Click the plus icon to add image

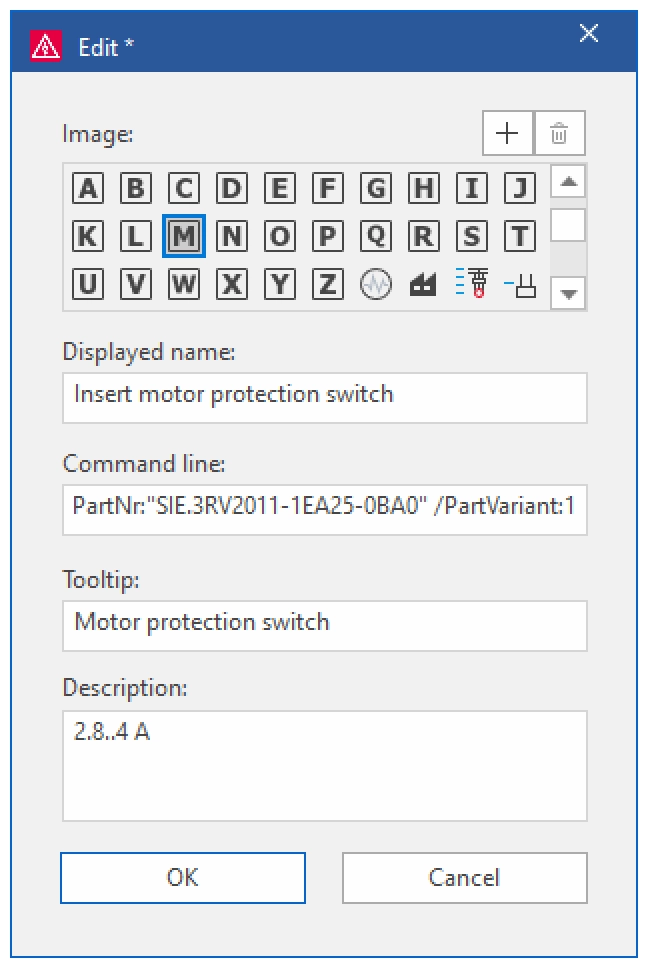point(508,133)
